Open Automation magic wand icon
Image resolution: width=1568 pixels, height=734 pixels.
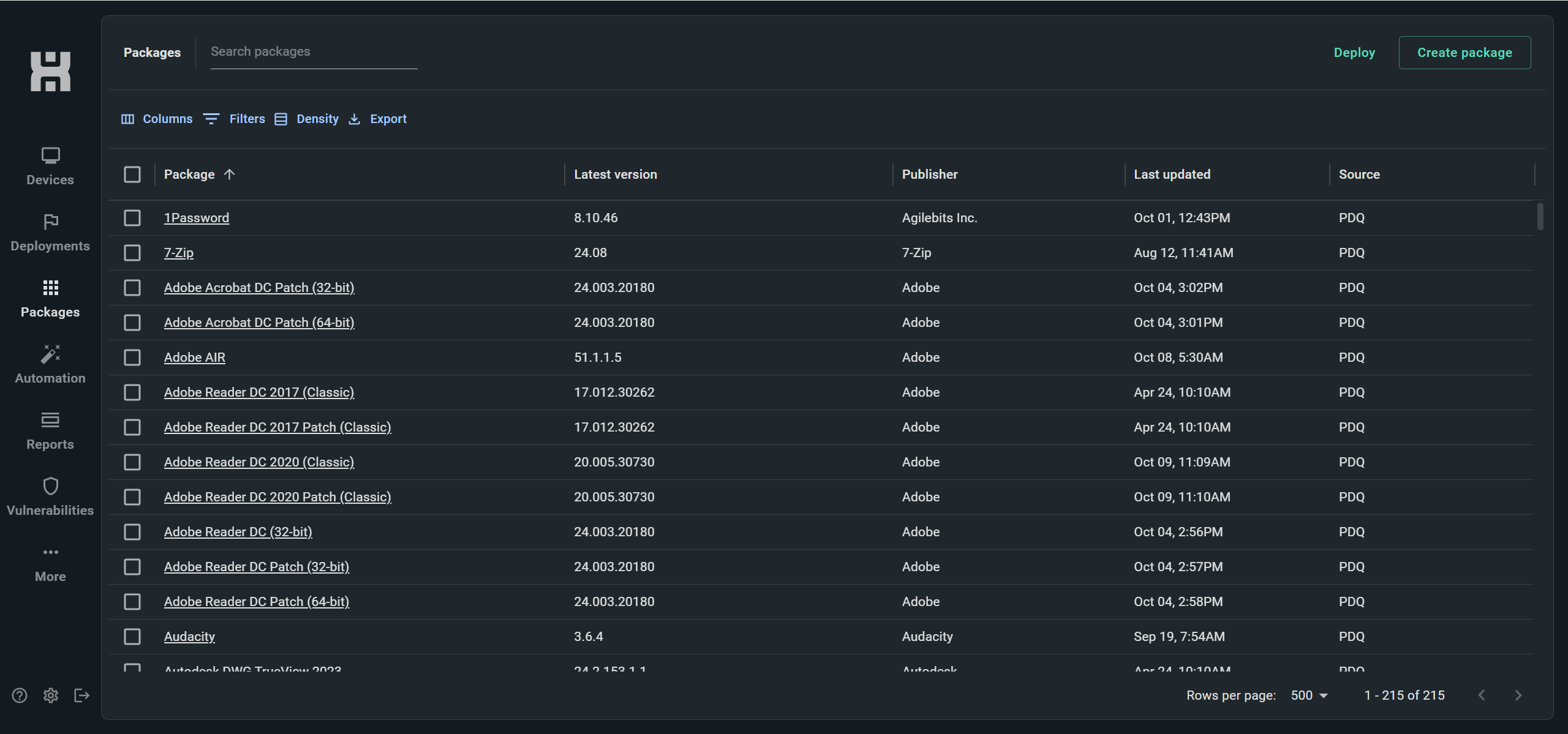50,354
